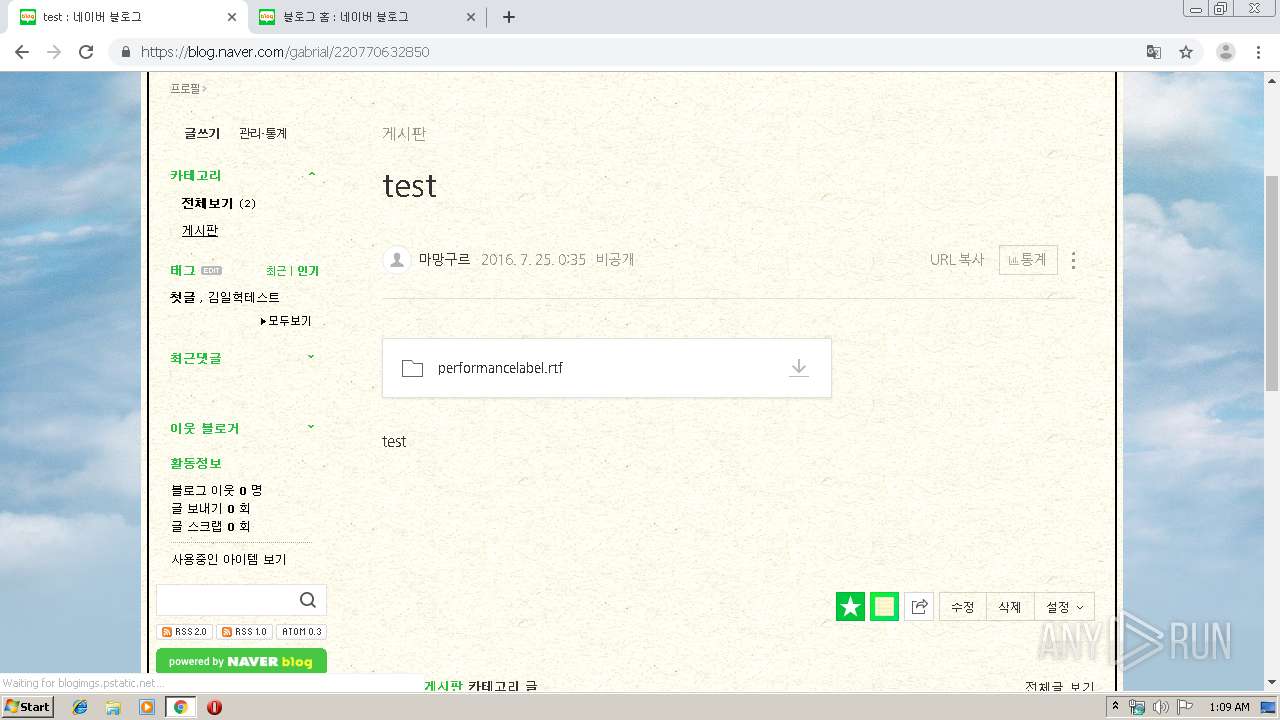Download the performancelabel.rtf attachment

pyautogui.click(x=798, y=368)
